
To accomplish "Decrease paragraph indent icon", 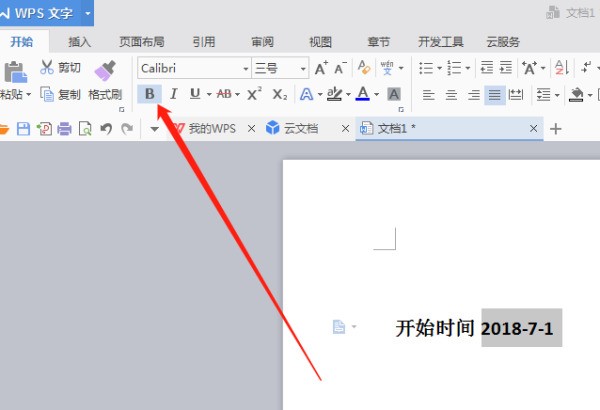I will point(487,68).
